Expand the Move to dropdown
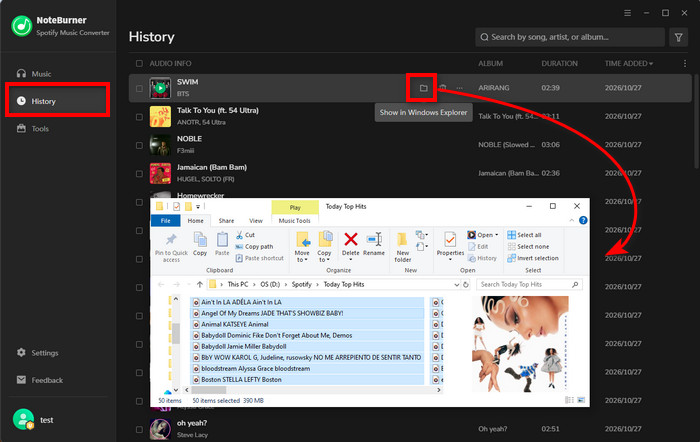Screen dimensions: 700x442 pos(302,259)
